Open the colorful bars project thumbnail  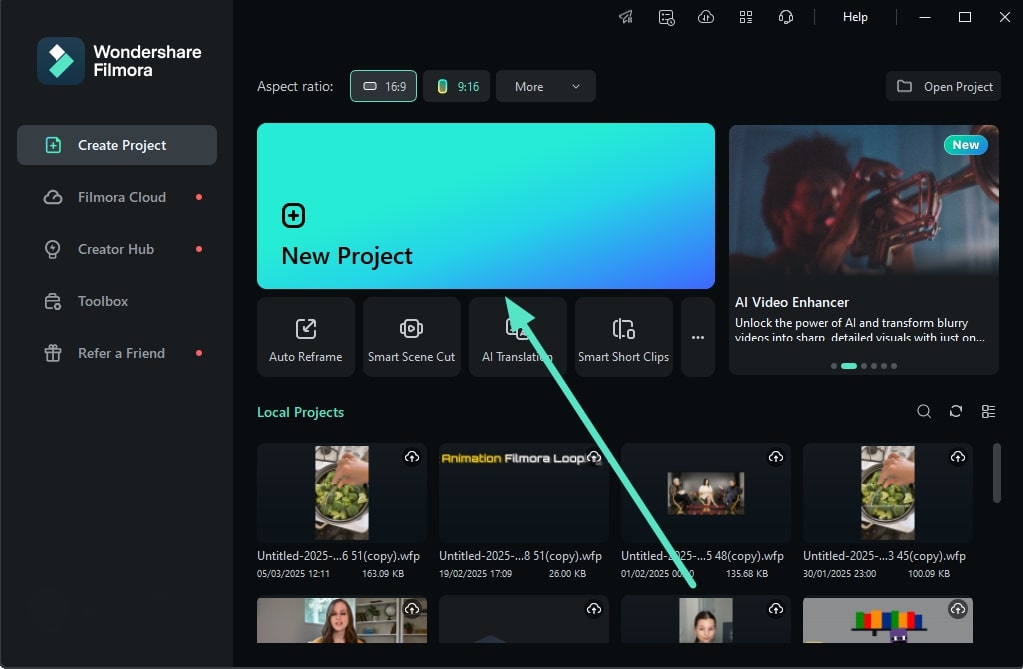[x=888, y=620]
